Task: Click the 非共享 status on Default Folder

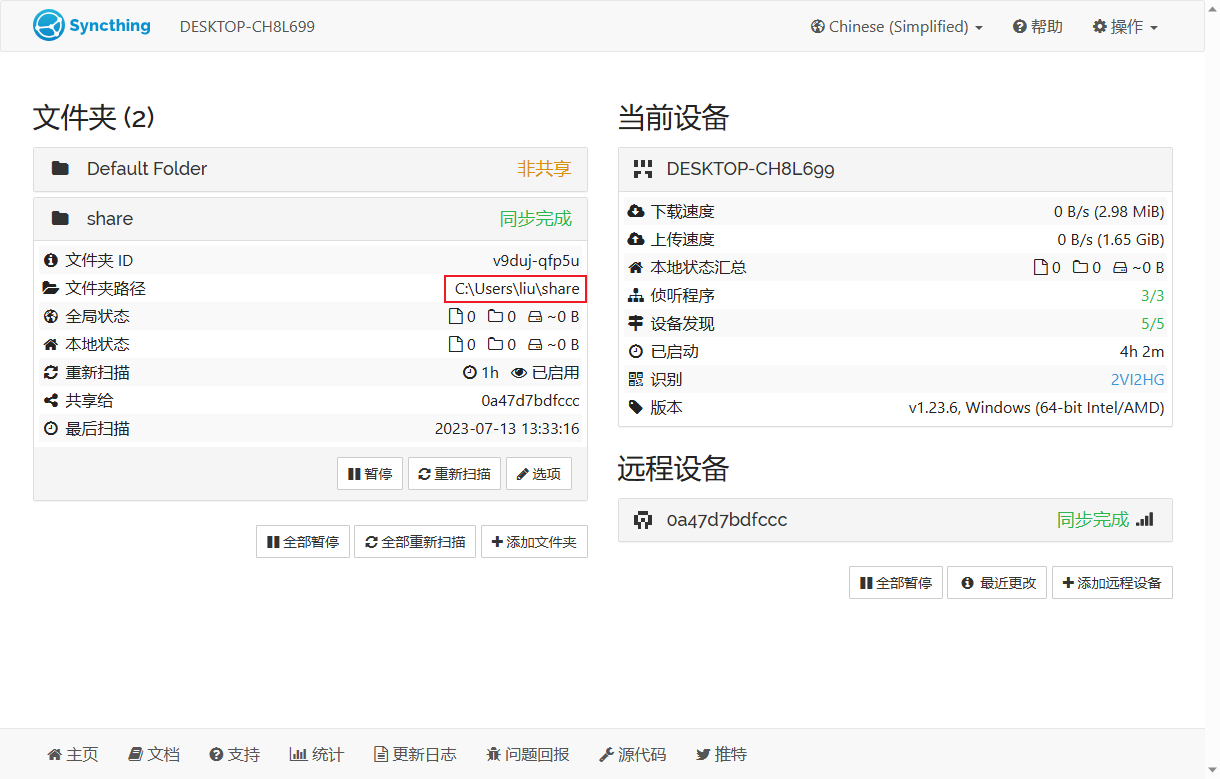Action: pyautogui.click(x=544, y=169)
